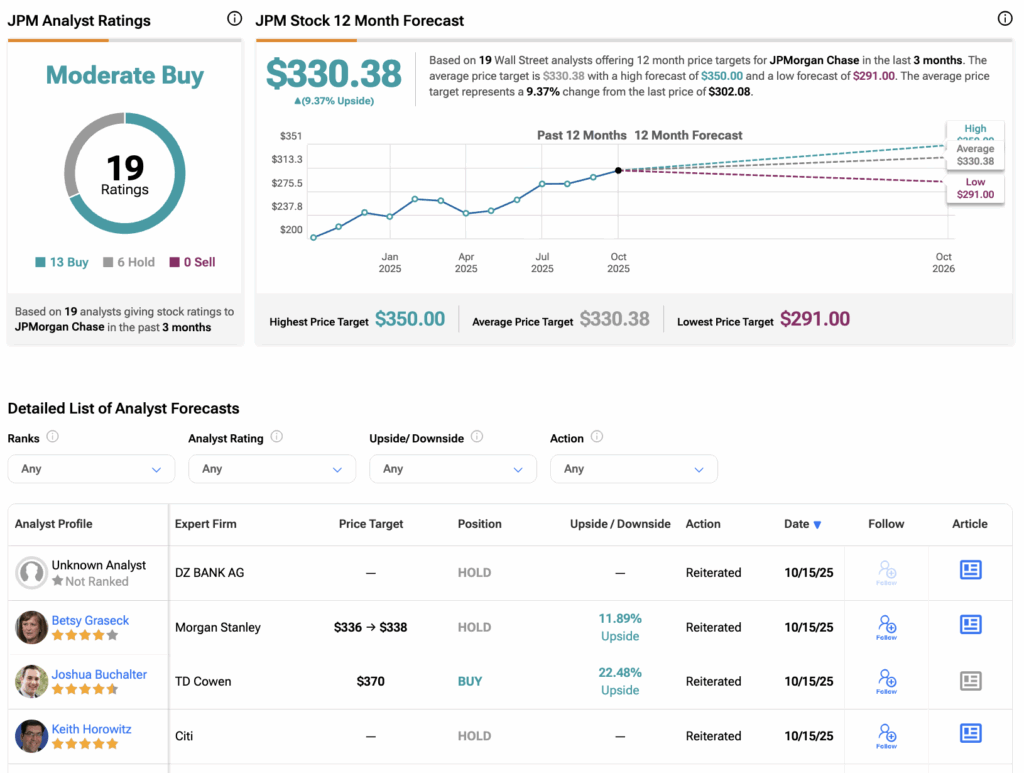Expand the Action filter dropdown
This screenshot has height=773, width=1024.
click(633, 469)
